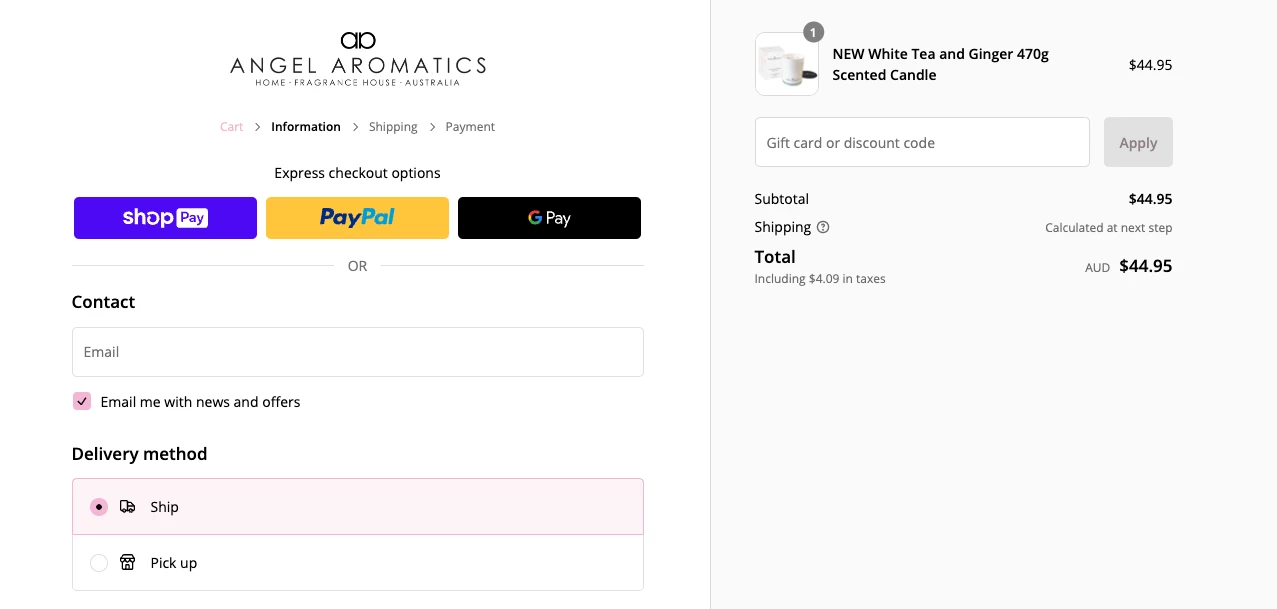Select the Ship delivery radio button
This screenshot has width=1277, height=609.
coord(99,507)
